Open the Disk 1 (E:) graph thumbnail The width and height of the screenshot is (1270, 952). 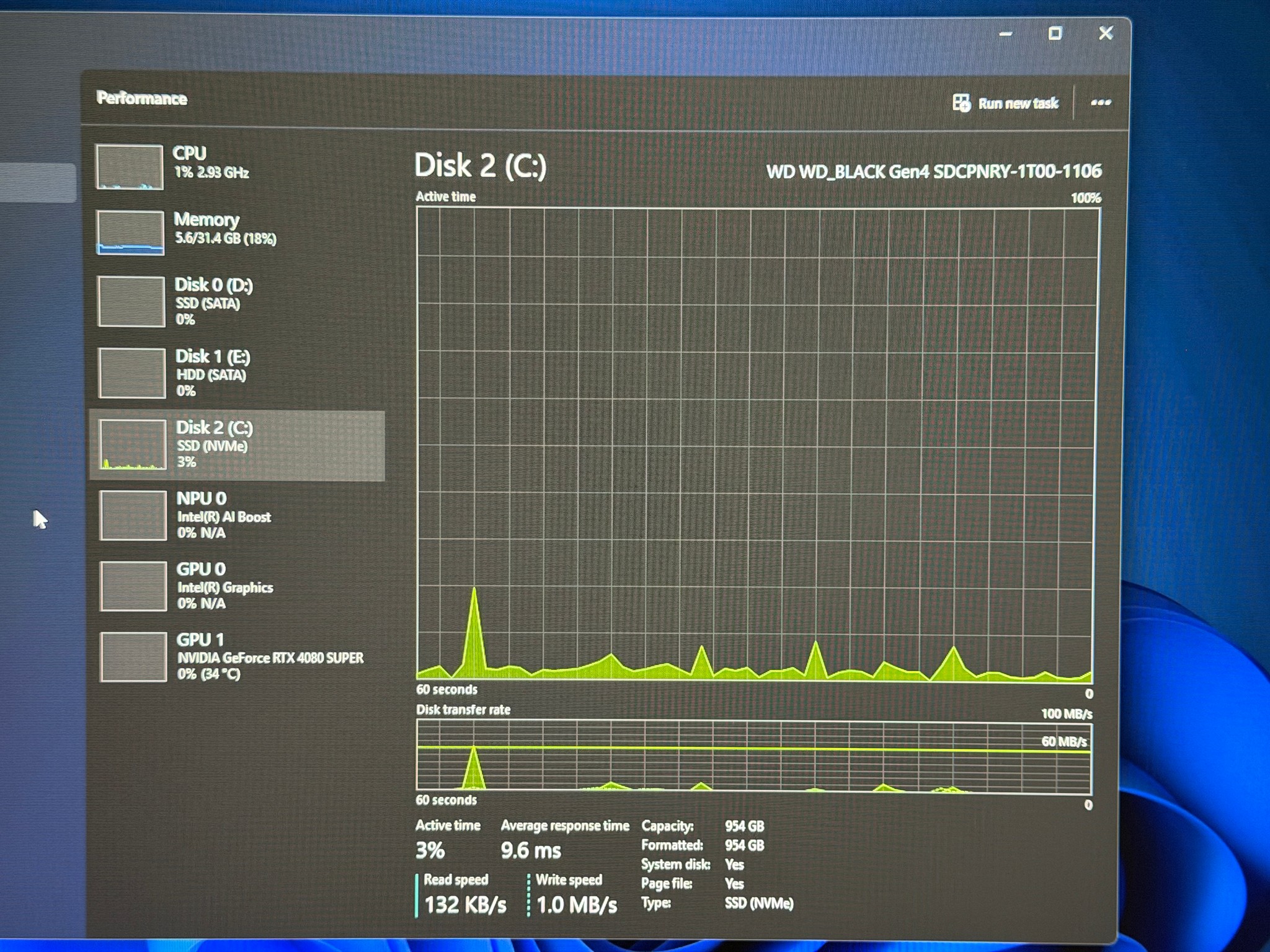tap(132, 372)
